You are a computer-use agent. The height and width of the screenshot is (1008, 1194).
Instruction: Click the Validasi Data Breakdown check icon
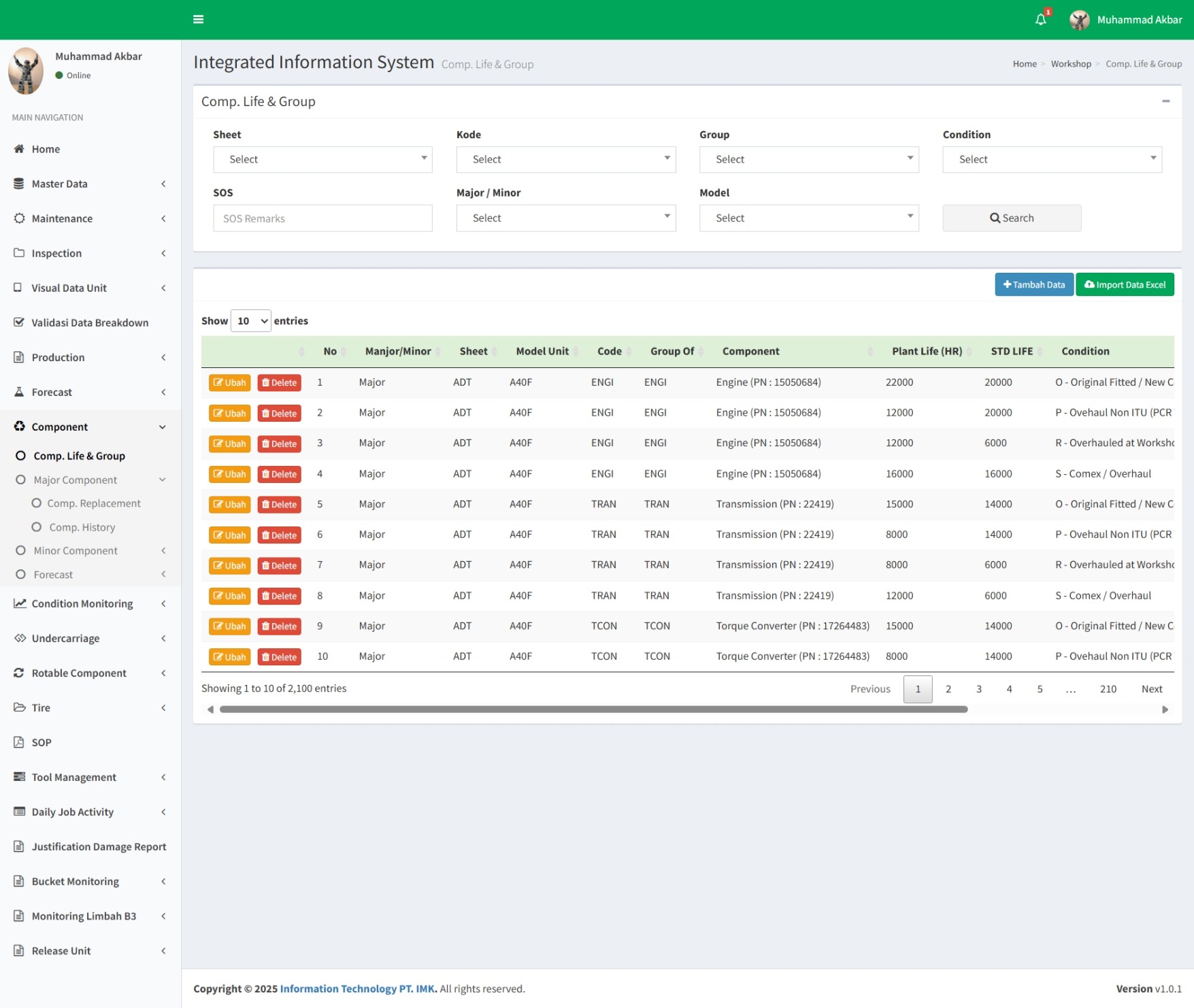click(x=19, y=322)
